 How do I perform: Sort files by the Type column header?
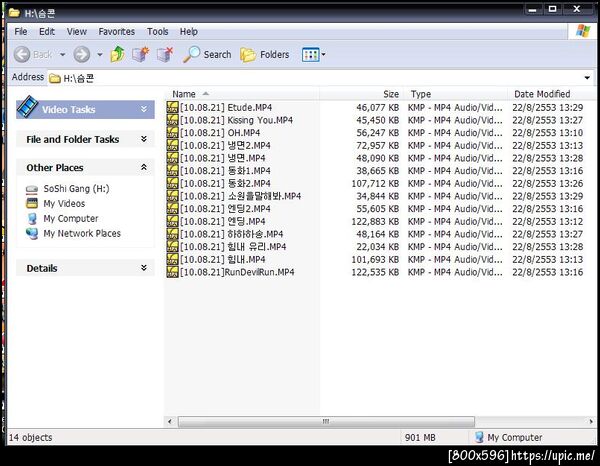(456, 94)
